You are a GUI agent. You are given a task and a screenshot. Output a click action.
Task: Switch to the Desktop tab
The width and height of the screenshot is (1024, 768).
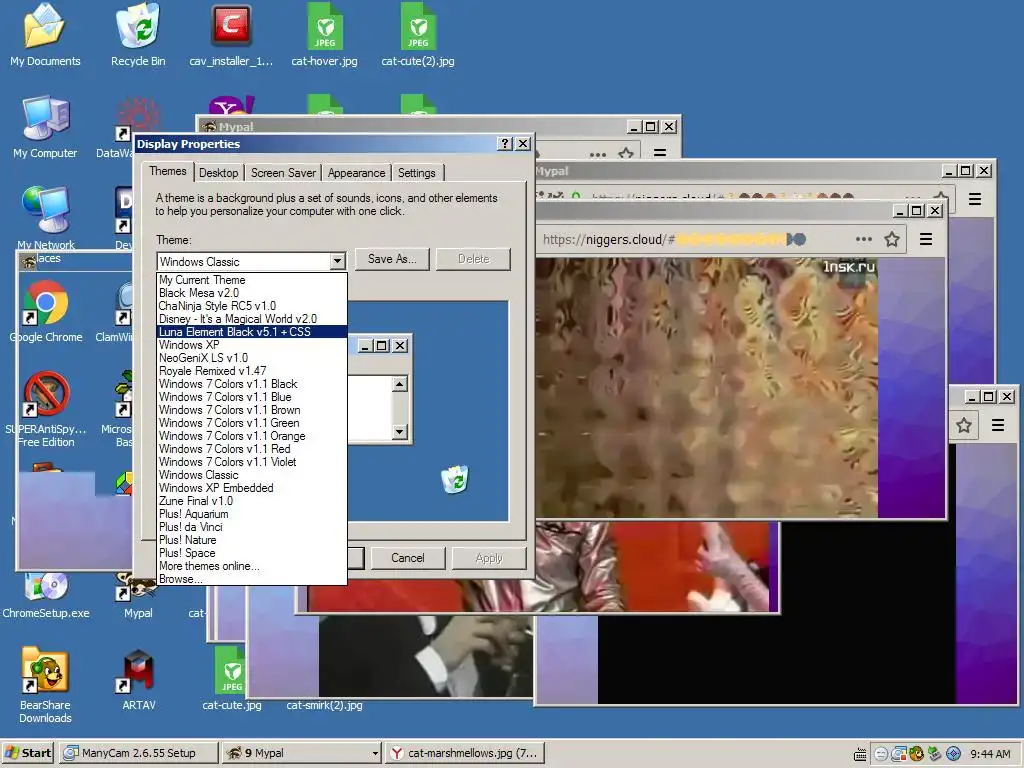(x=218, y=173)
